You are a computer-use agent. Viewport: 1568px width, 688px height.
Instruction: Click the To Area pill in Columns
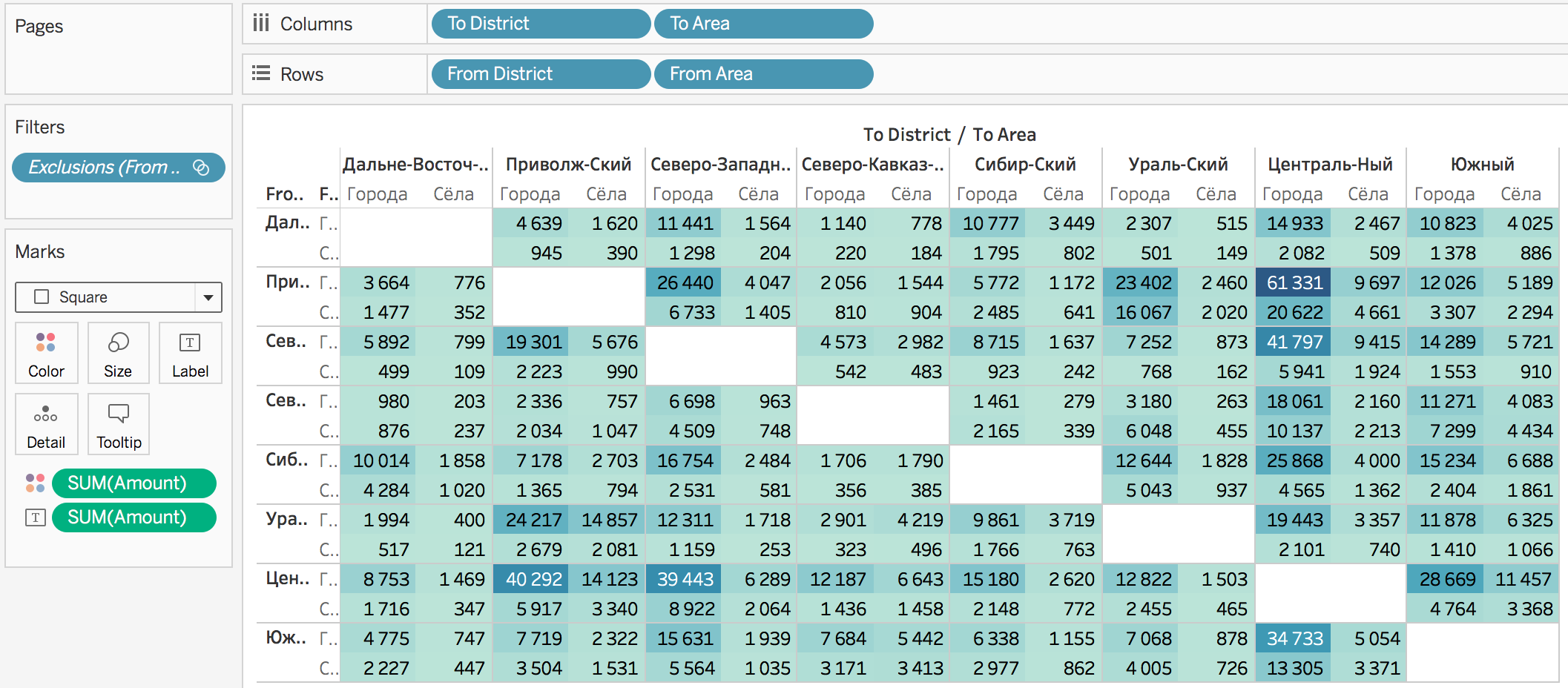click(762, 24)
